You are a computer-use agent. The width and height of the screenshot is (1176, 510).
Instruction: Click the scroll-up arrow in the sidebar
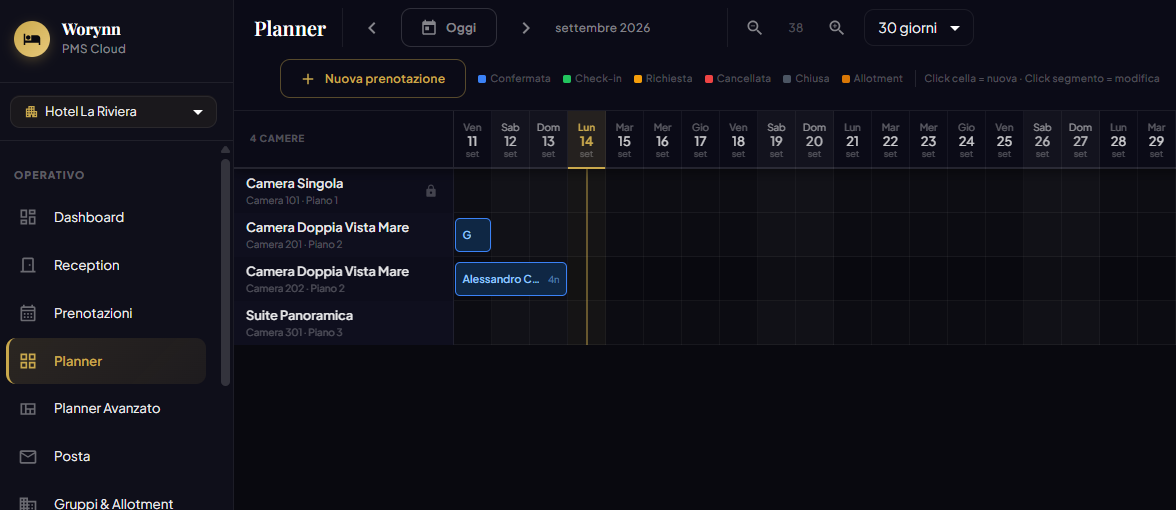tap(226, 149)
